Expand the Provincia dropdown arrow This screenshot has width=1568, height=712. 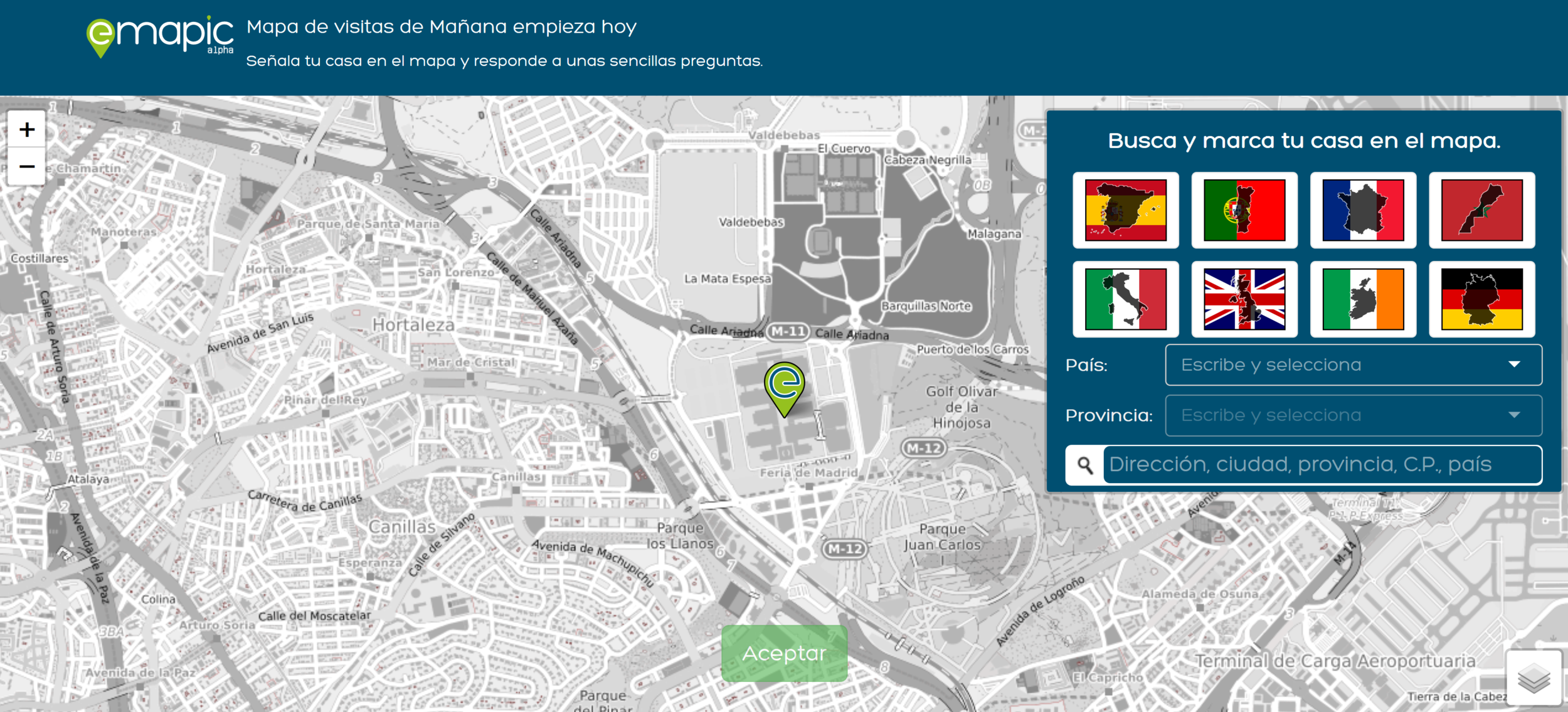1514,415
